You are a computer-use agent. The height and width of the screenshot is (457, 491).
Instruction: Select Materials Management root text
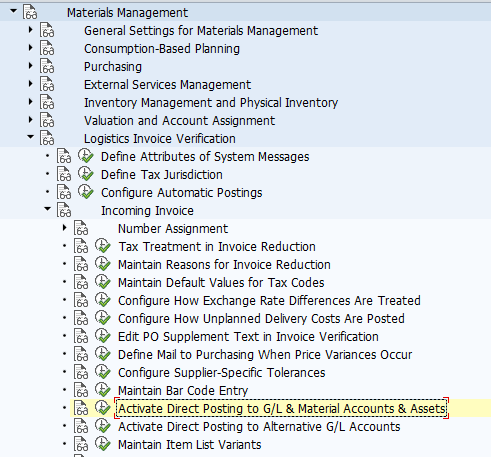127,13
